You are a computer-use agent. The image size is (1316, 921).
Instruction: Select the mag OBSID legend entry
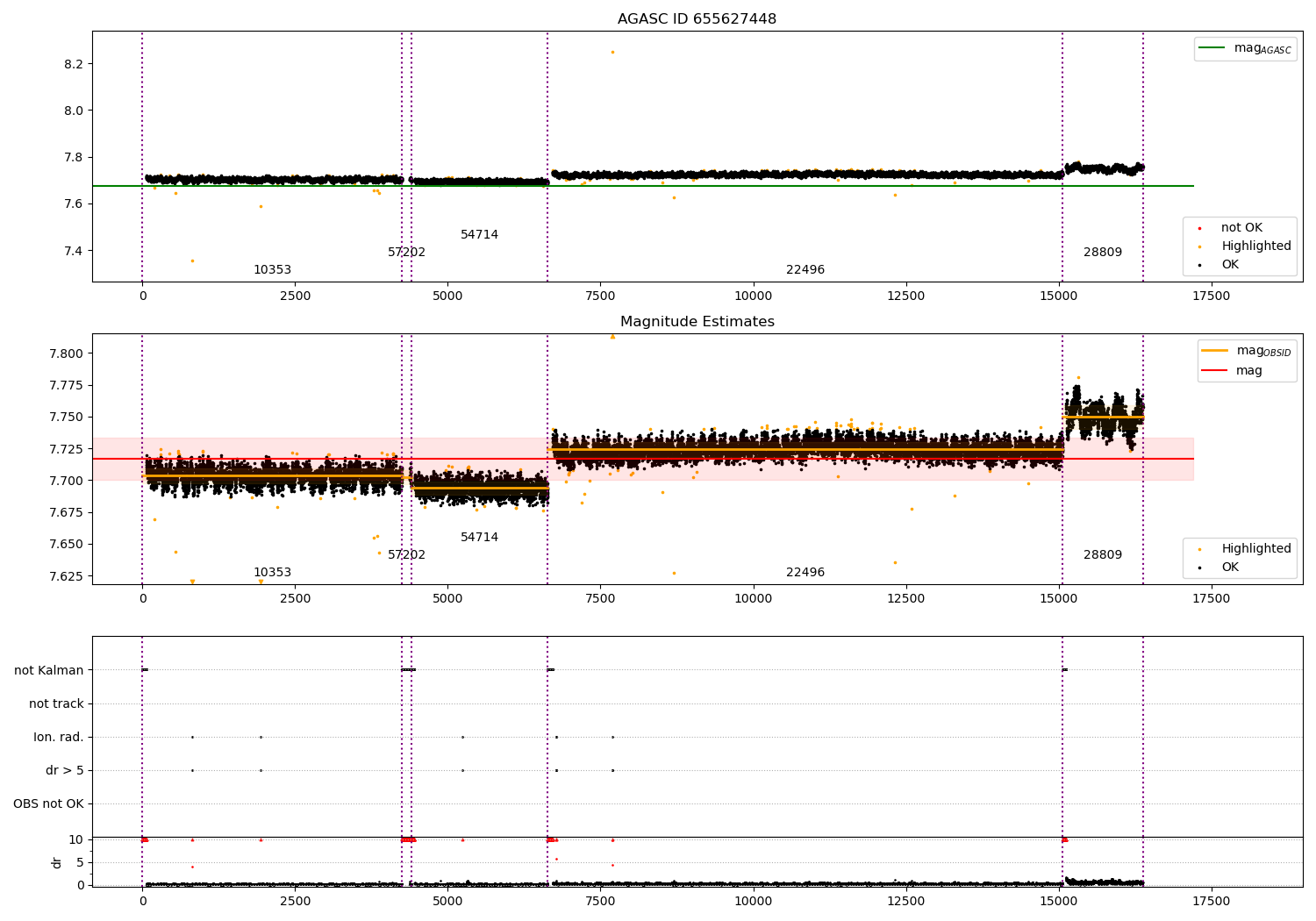click(x=1246, y=351)
